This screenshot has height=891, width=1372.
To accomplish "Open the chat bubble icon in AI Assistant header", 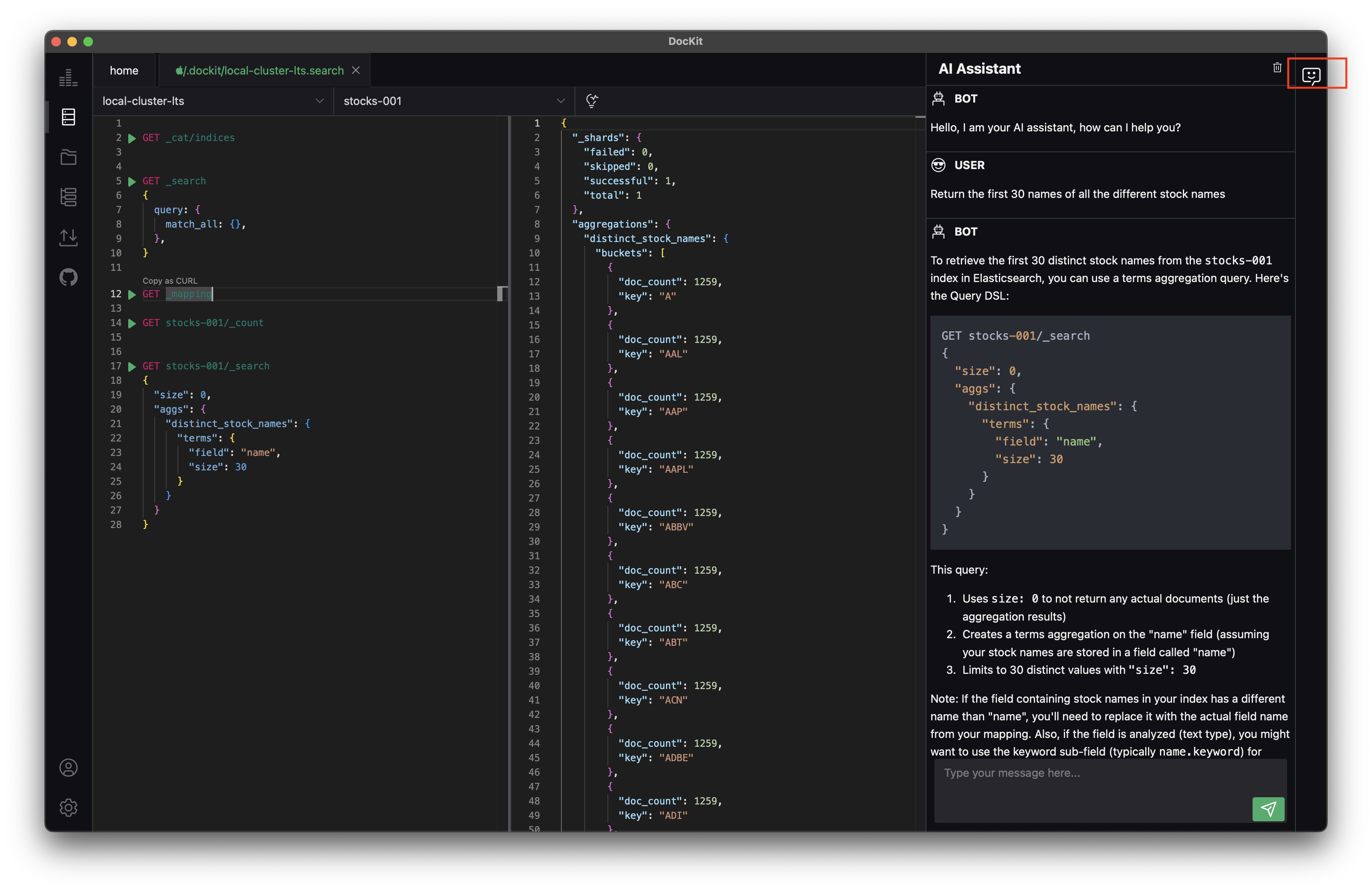I will (1311, 75).
